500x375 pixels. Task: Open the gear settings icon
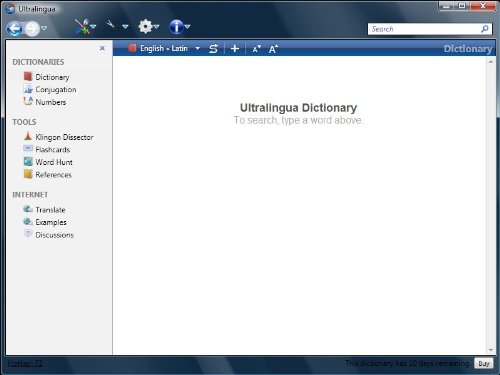coord(145,26)
